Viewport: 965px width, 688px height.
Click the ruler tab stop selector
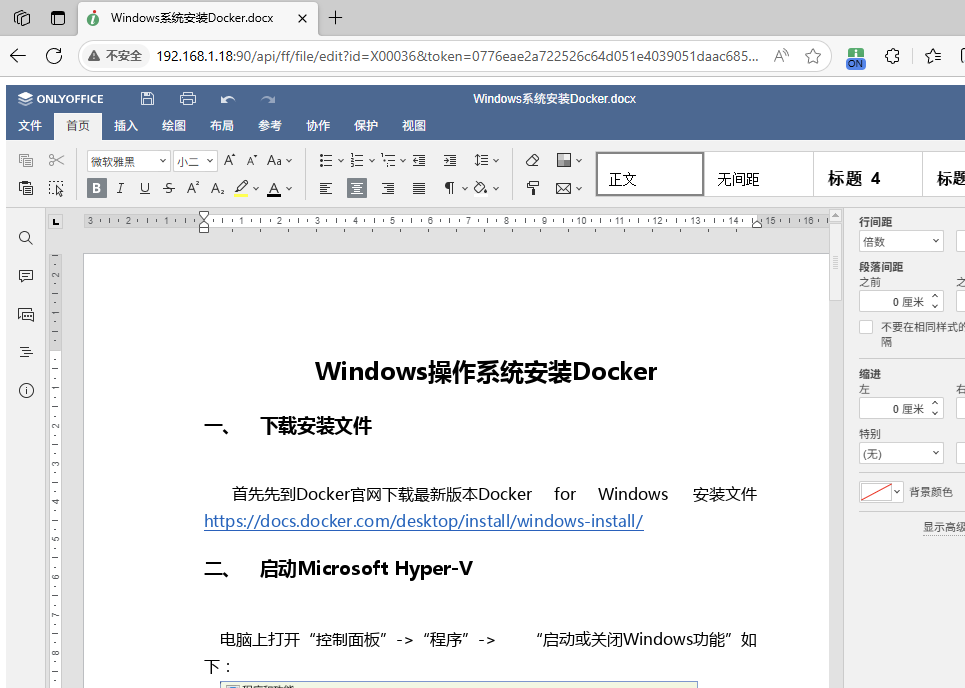[x=56, y=222]
